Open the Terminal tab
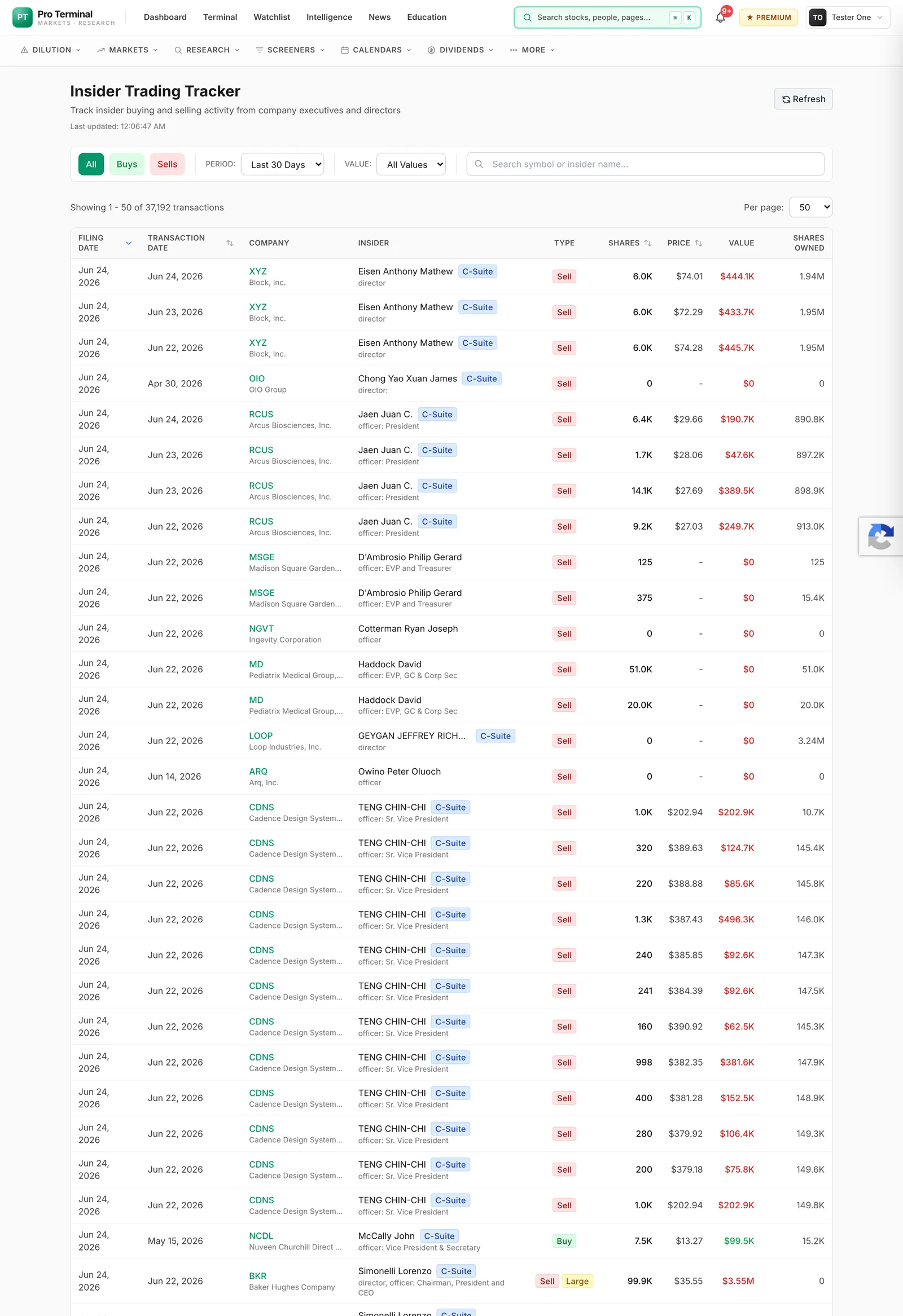This screenshot has width=903, height=1316. point(220,17)
